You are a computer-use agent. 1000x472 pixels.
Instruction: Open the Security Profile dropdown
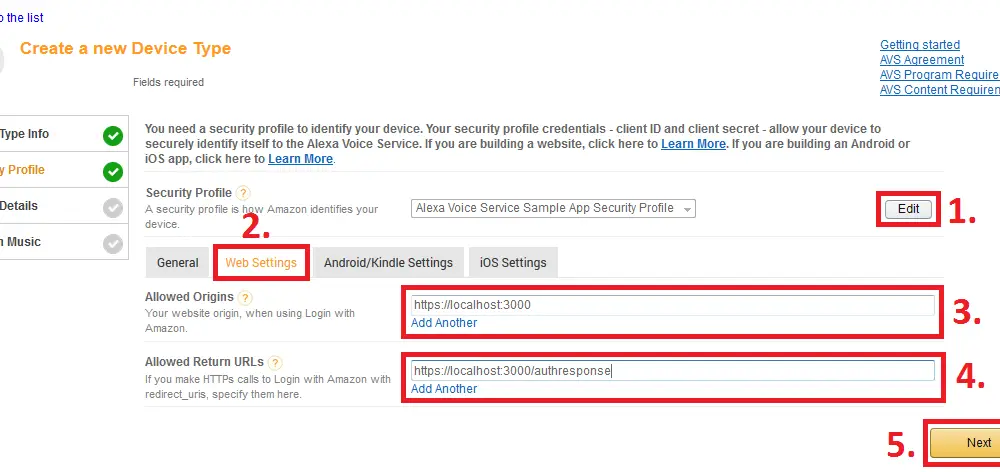pyautogui.click(x=553, y=208)
